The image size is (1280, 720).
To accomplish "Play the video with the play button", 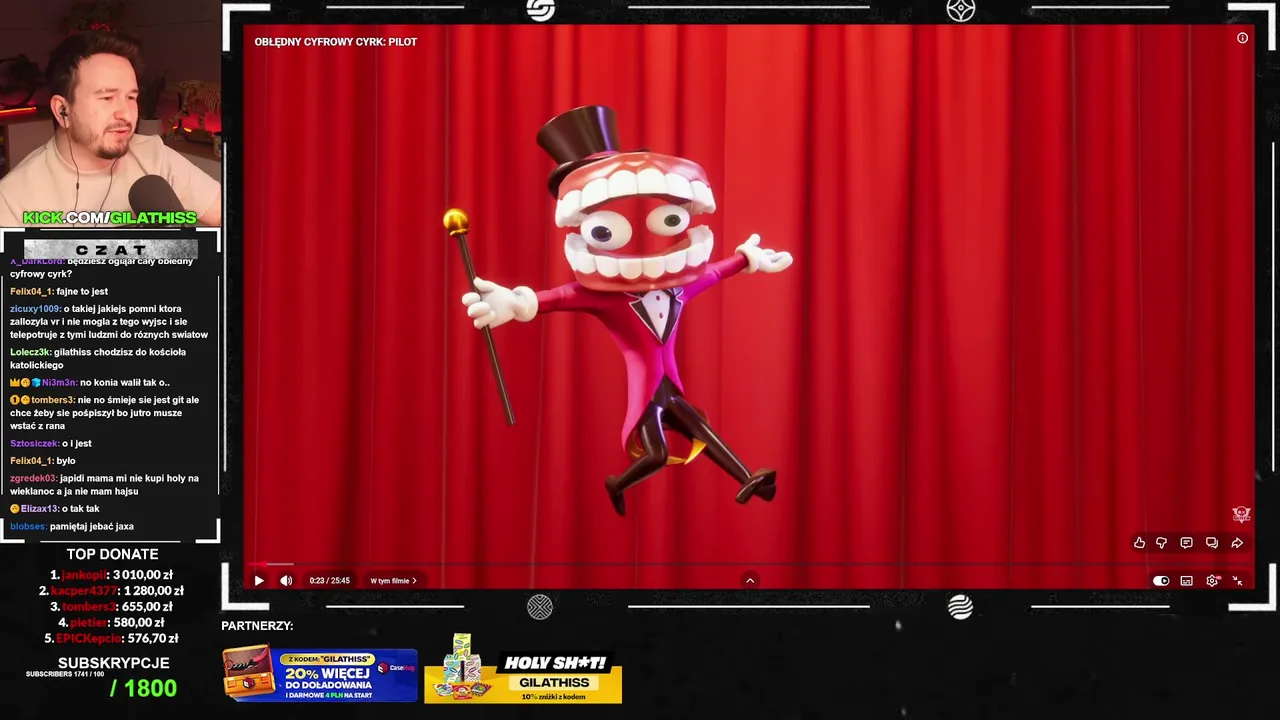I will (259, 580).
